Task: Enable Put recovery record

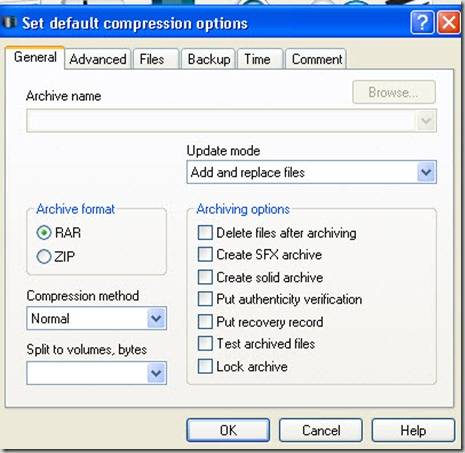Action: (205, 322)
